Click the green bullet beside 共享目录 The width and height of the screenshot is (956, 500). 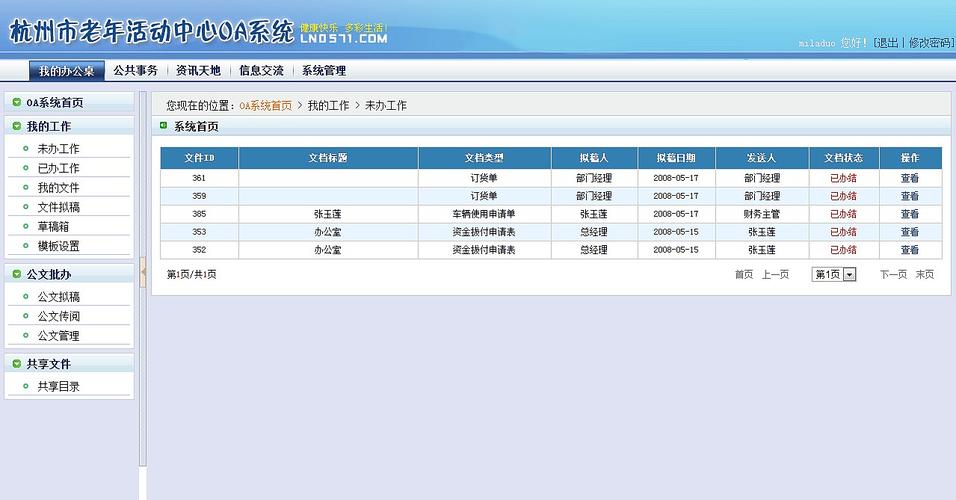click(26, 386)
